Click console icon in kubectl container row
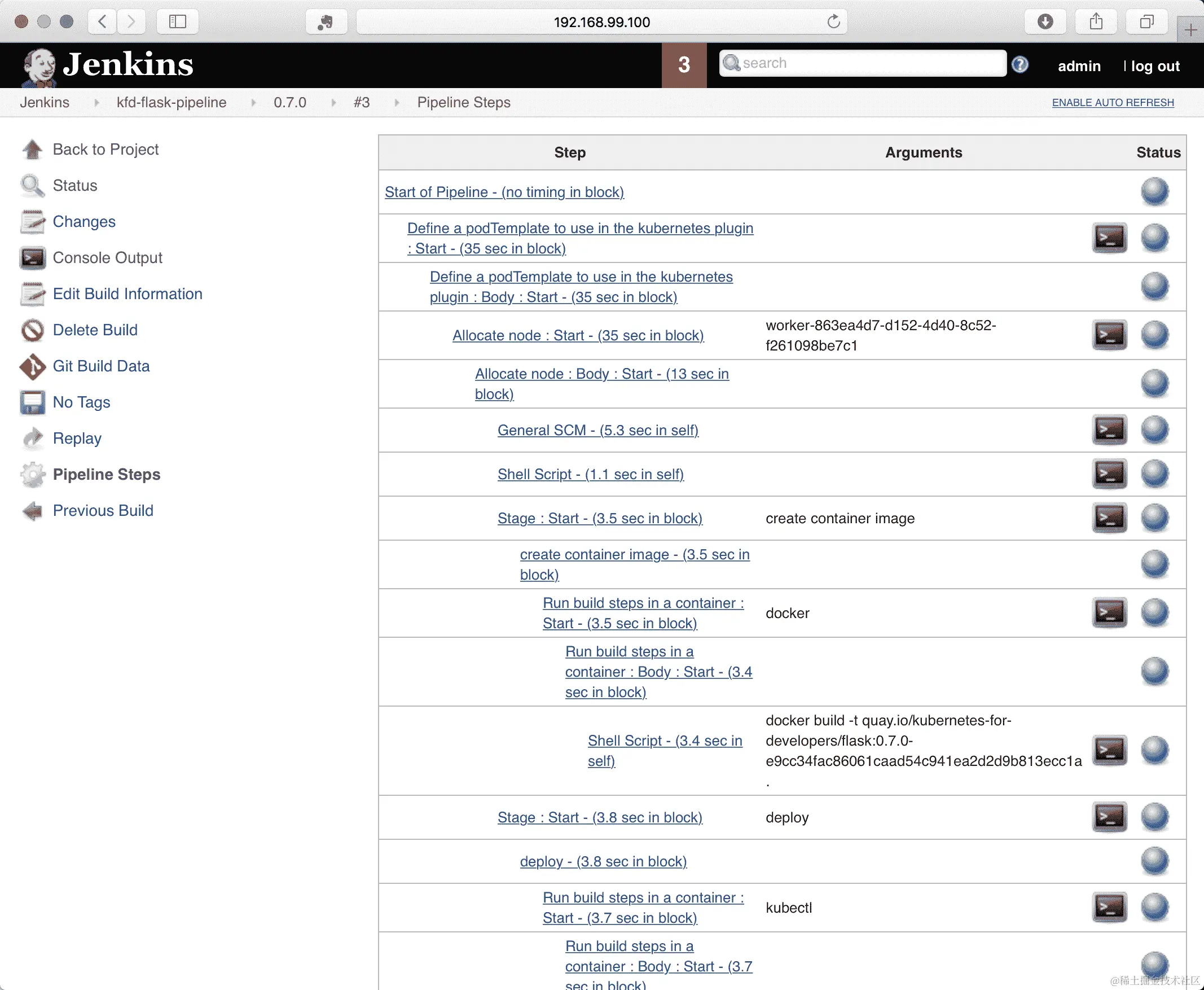Screen dimensions: 1204x990 click(x=1109, y=906)
